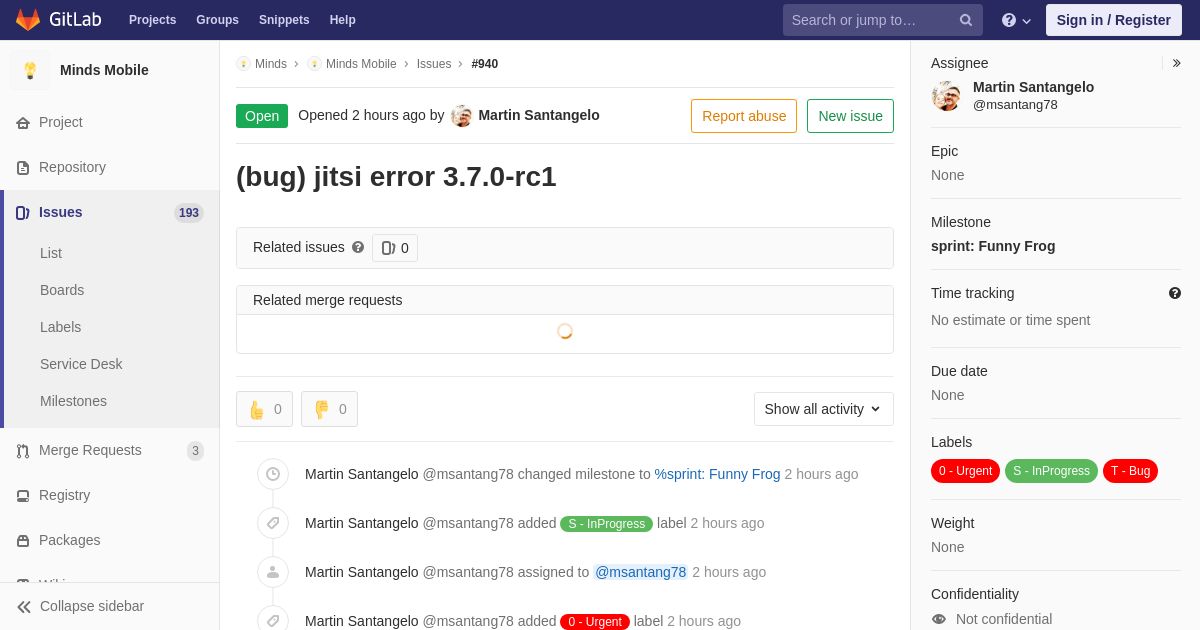1200x630 pixels.
Task: Click the Related issues help question icon
Action: (358, 247)
